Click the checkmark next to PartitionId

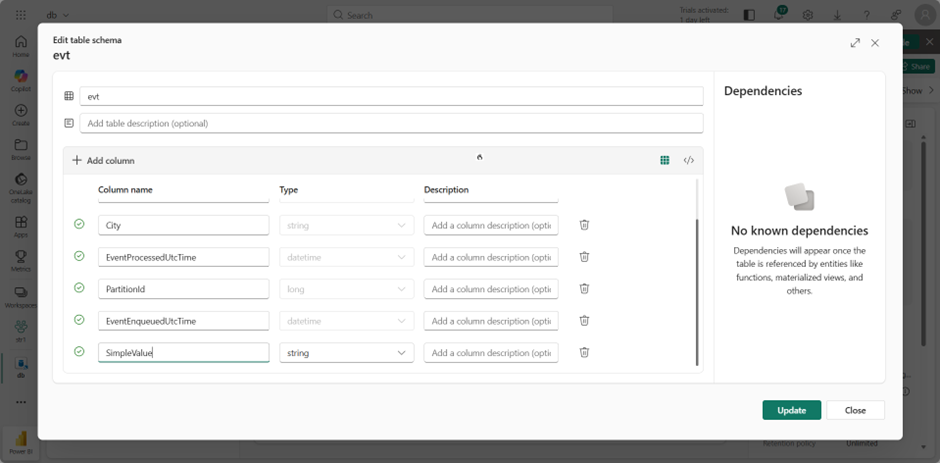click(x=79, y=288)
